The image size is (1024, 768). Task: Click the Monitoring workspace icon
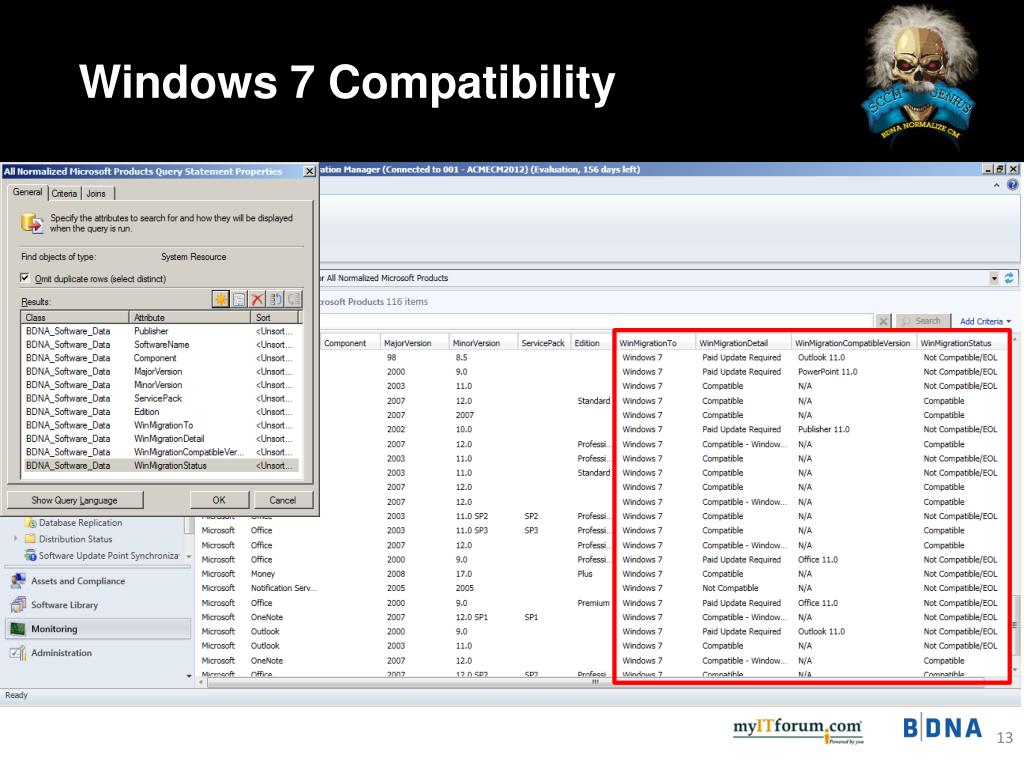click(19, 629)
